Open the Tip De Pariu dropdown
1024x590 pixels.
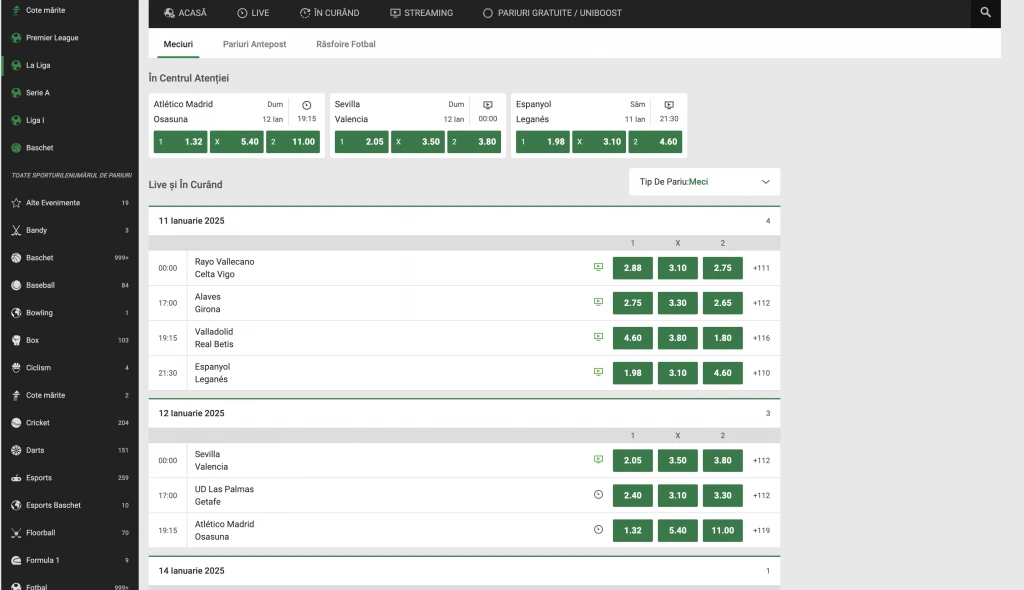704,182
